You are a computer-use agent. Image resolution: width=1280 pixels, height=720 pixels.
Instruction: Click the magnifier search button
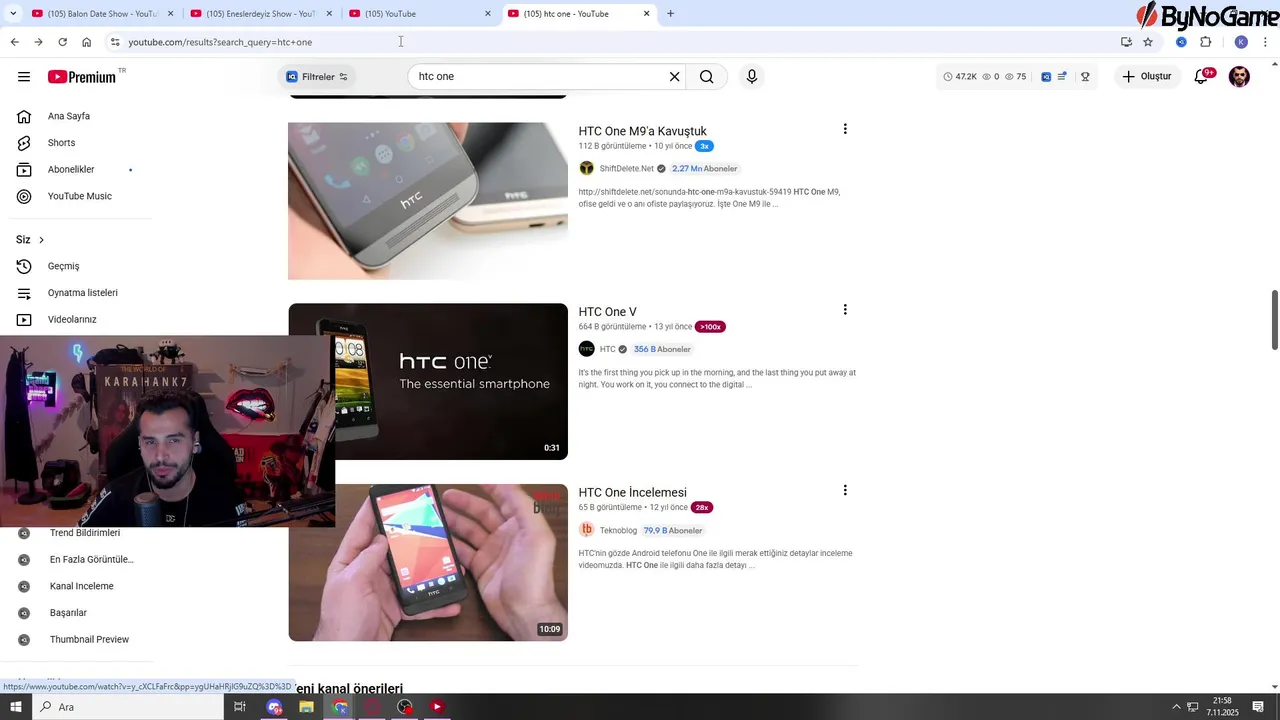(x=707, y=77)
